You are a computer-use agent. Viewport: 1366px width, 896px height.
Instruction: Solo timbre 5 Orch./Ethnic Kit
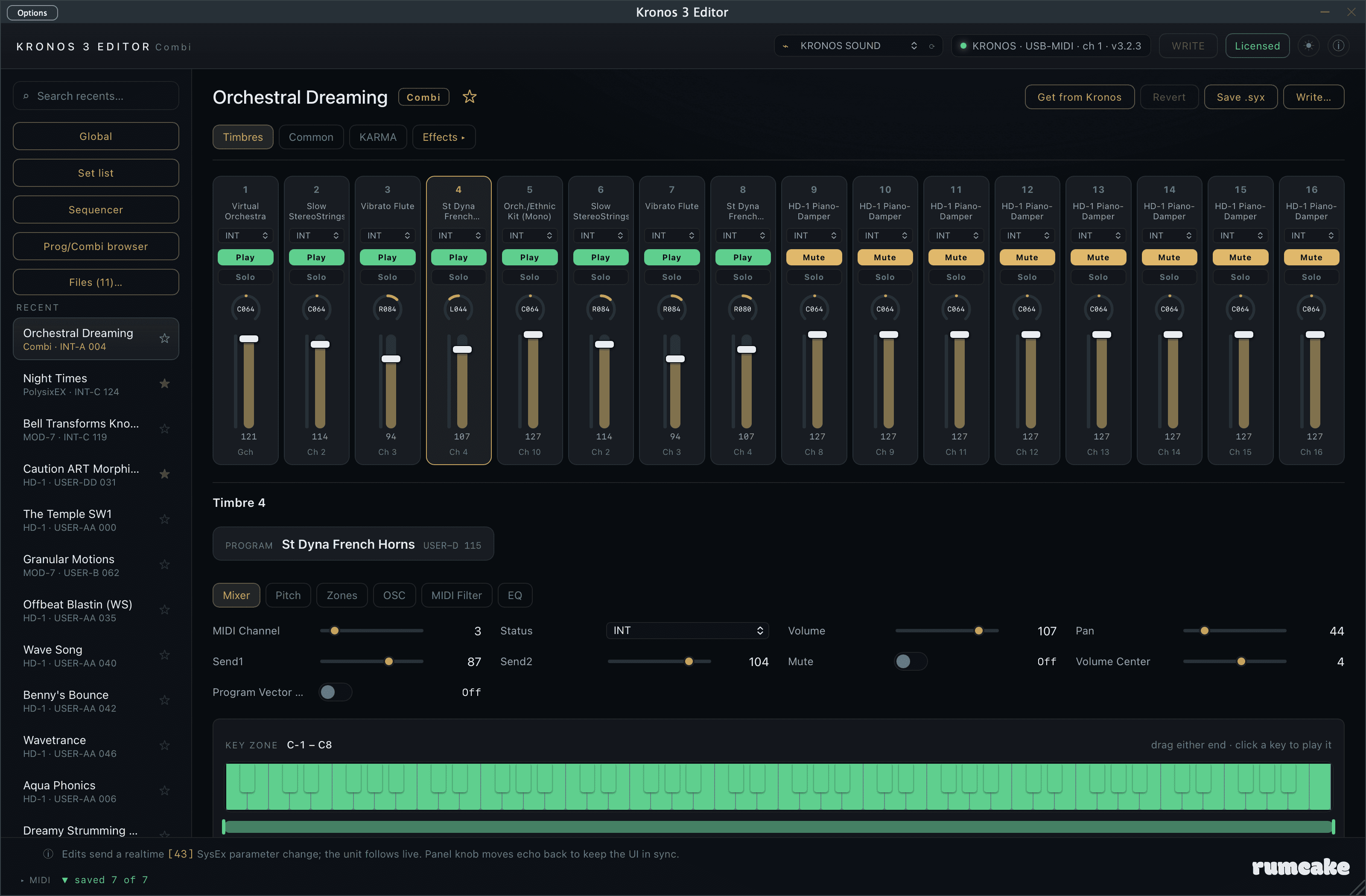[530, 277]
